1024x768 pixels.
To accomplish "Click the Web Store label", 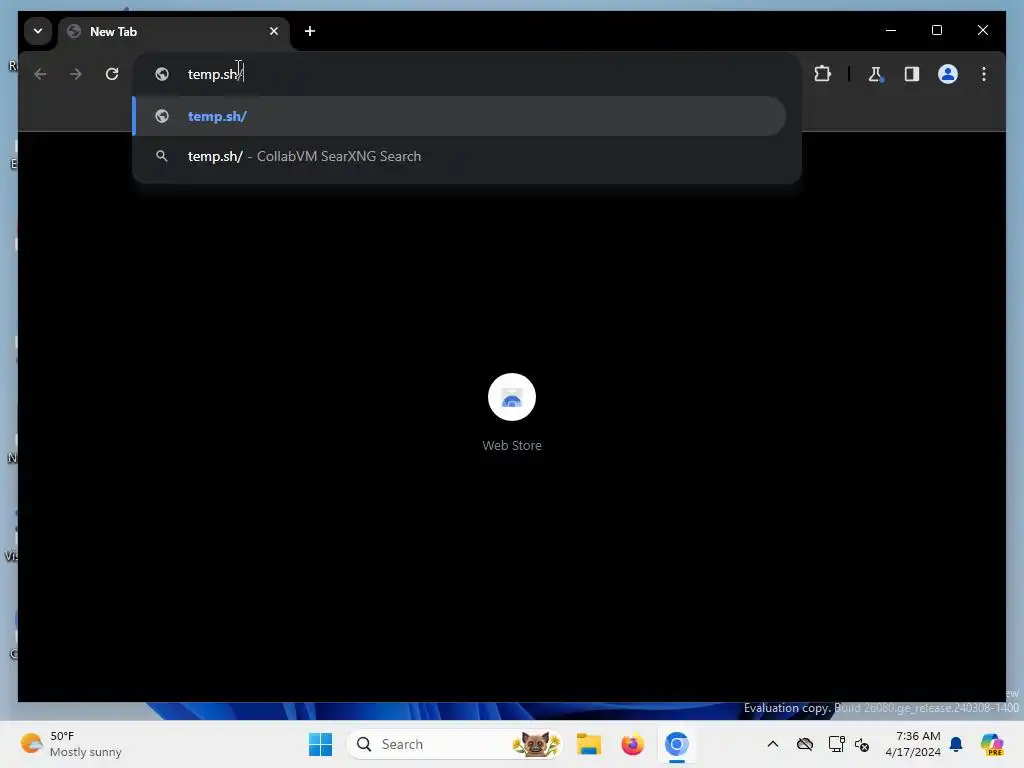I will tap(512, 445).
